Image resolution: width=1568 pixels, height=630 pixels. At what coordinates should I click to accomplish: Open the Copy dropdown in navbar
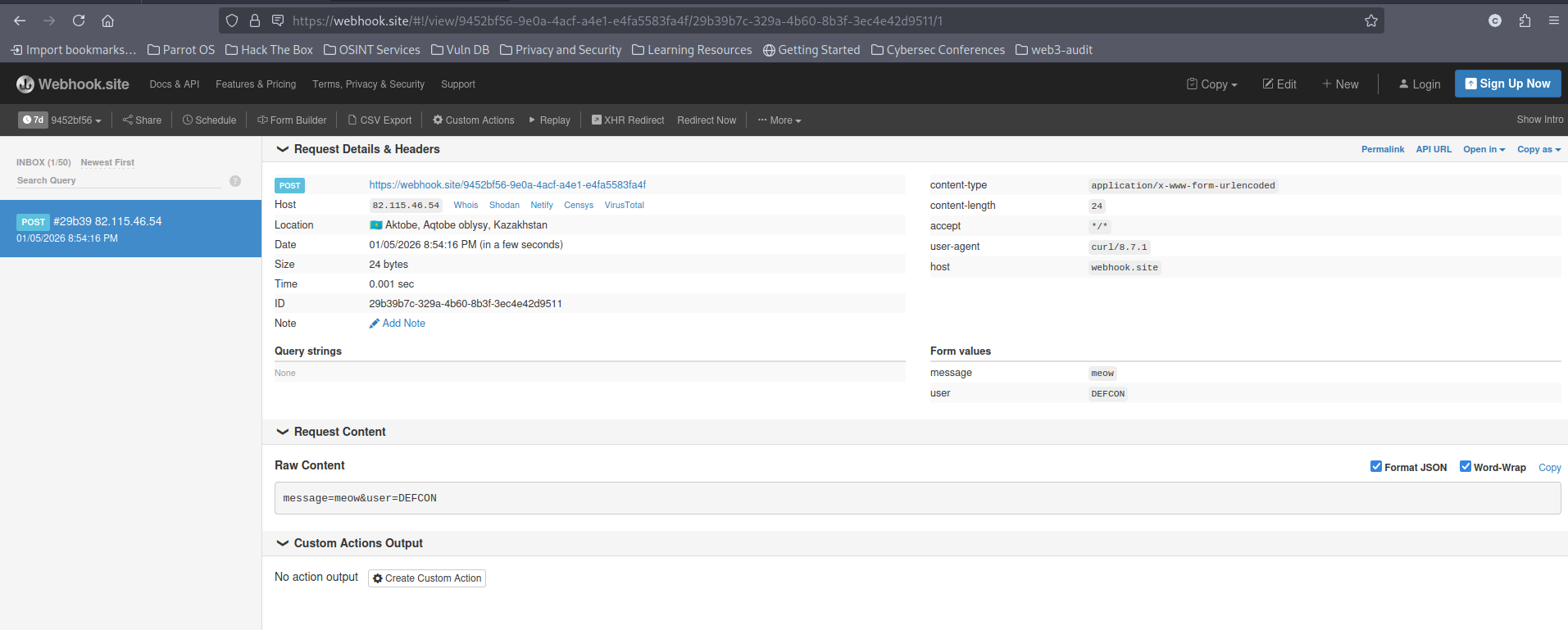[1212, 84]
